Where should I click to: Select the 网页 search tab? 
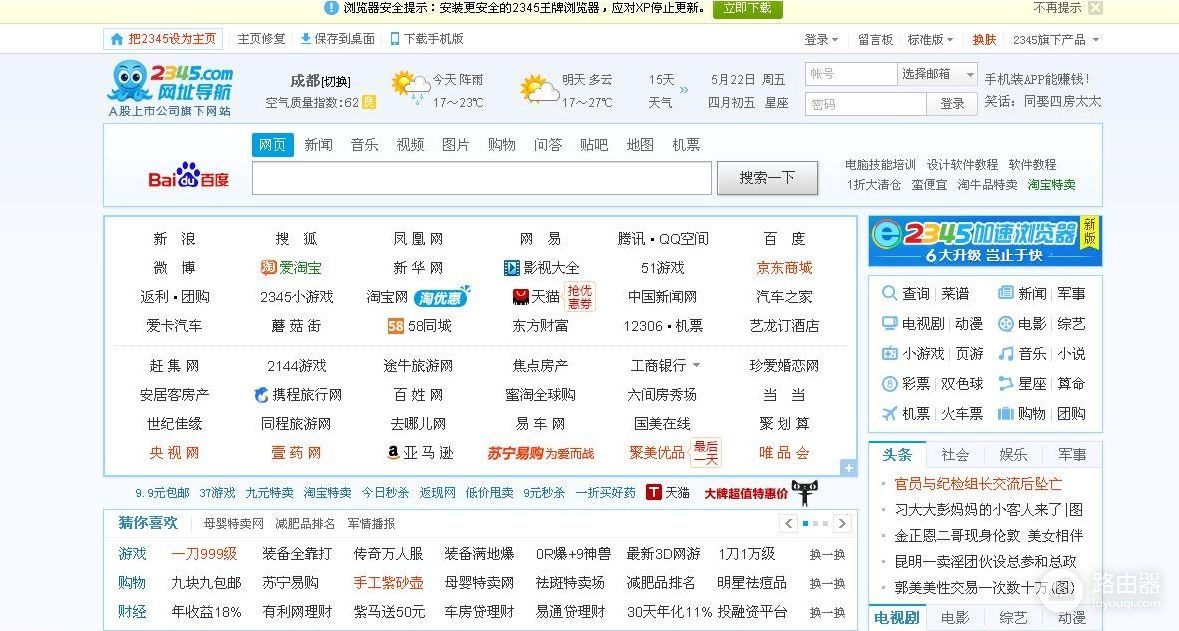[272, 144]
